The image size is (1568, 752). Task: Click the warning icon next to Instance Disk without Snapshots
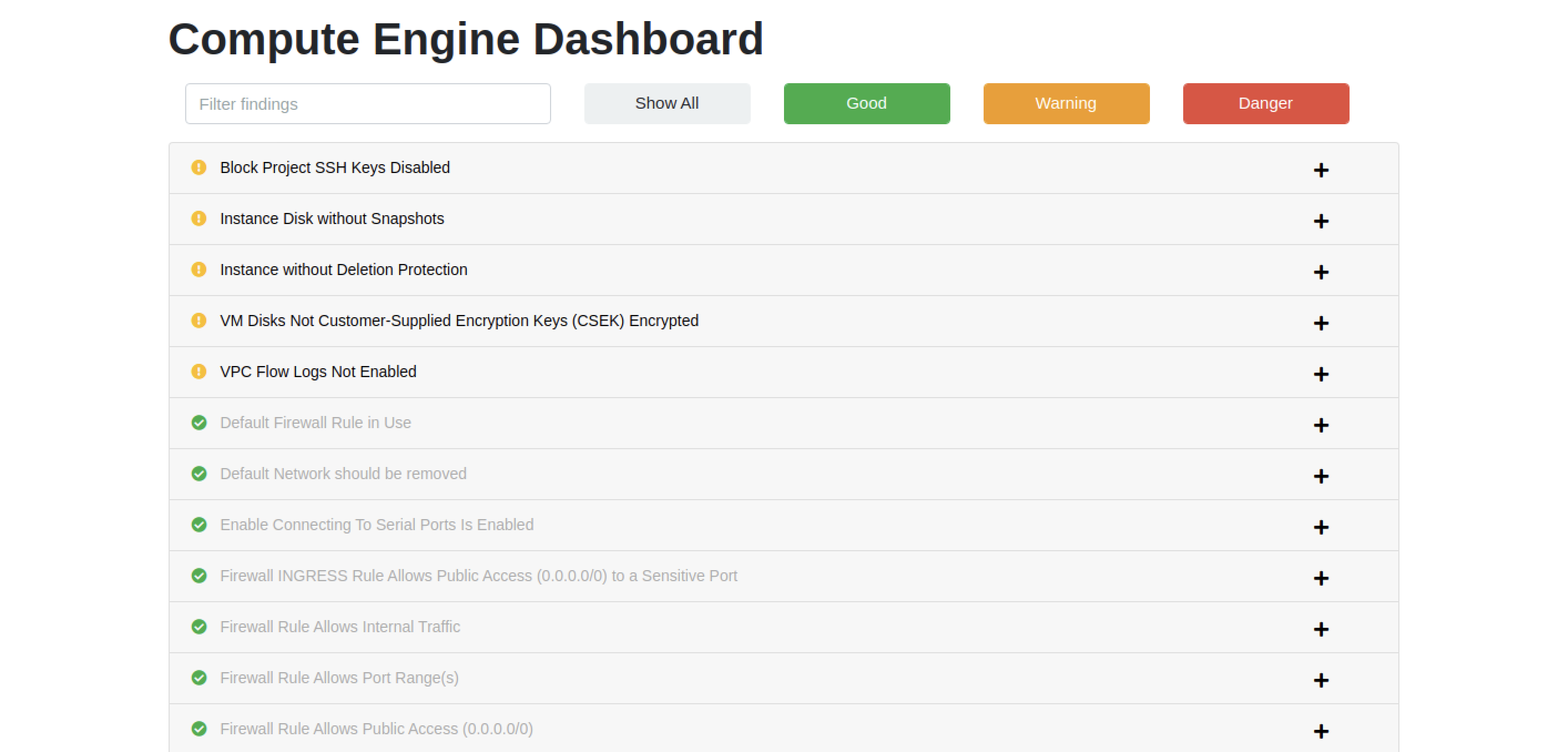[199, 219]
